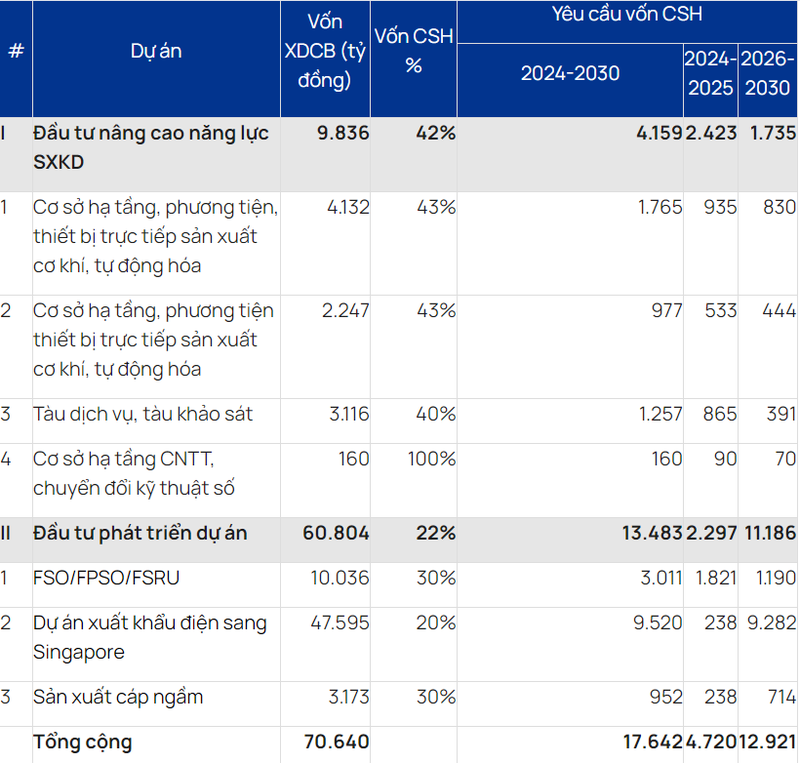Select the total value 70.640 cell
Image resolution: width=800 pixels, height=763 pixels.
(336, 742)
